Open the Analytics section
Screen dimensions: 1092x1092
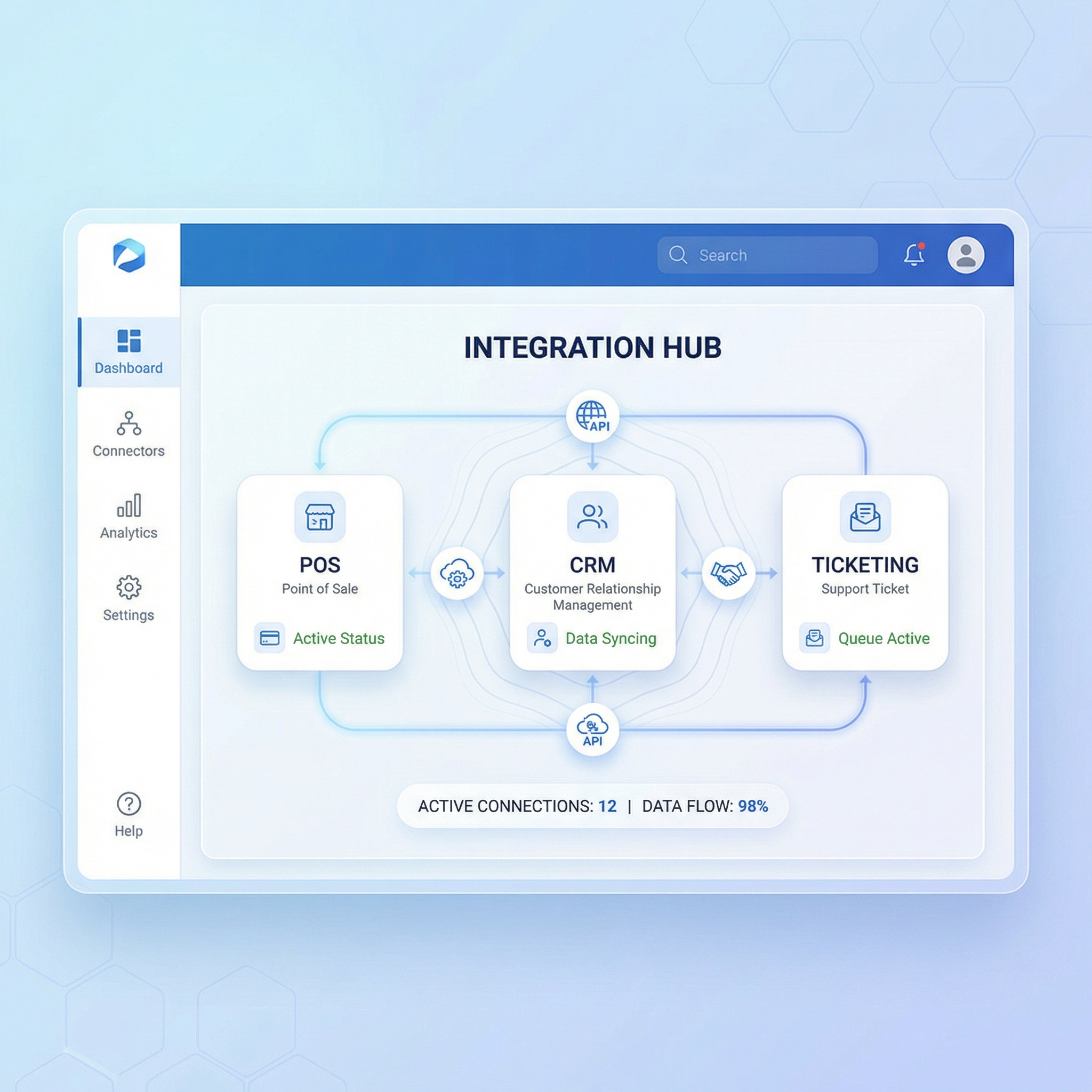tap(129, 517)
